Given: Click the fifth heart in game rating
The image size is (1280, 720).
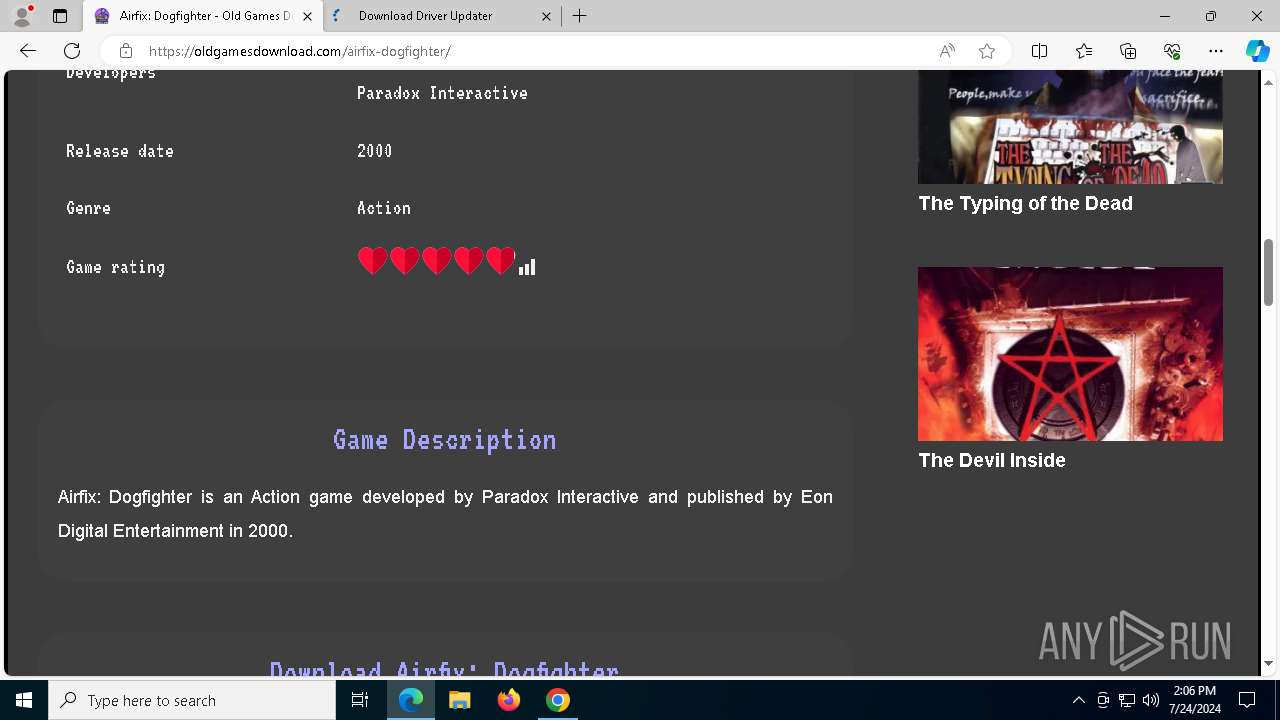Looking at the screenshot, I should 500,261.
